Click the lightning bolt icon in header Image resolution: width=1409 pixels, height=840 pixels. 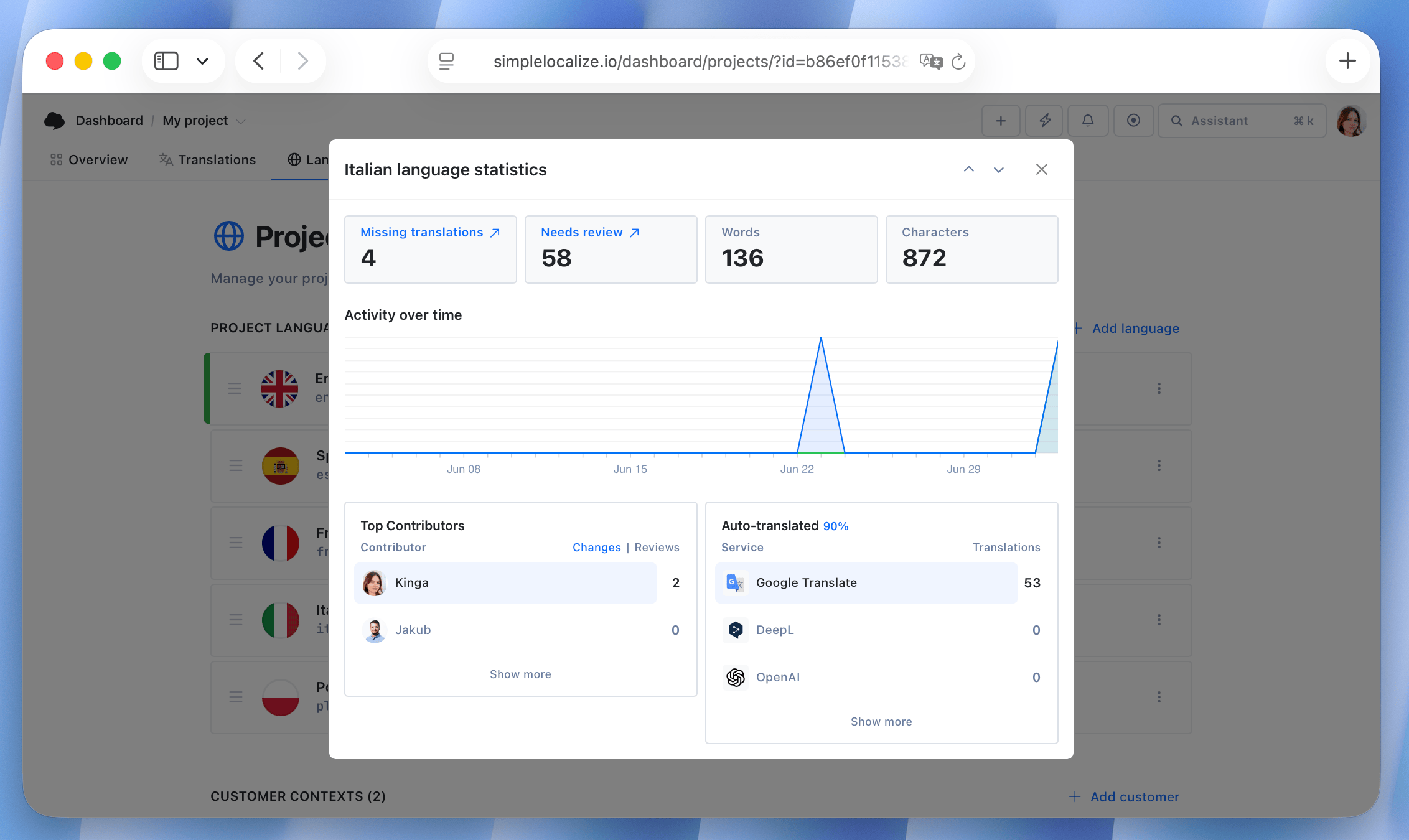1045,121
